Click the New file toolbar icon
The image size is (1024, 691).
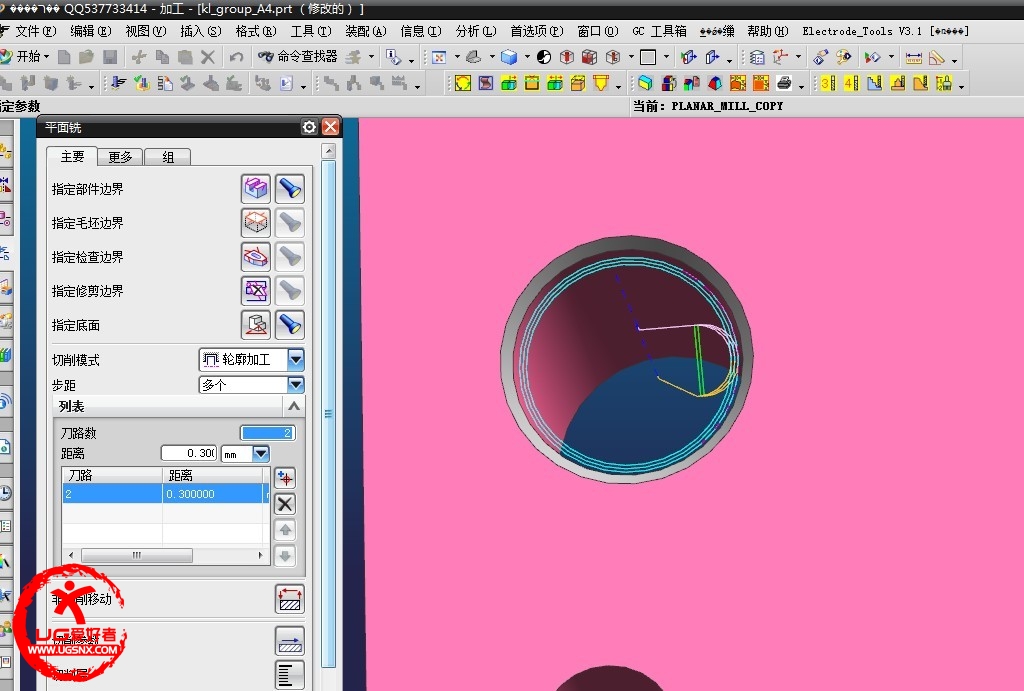tap(64, 57)
